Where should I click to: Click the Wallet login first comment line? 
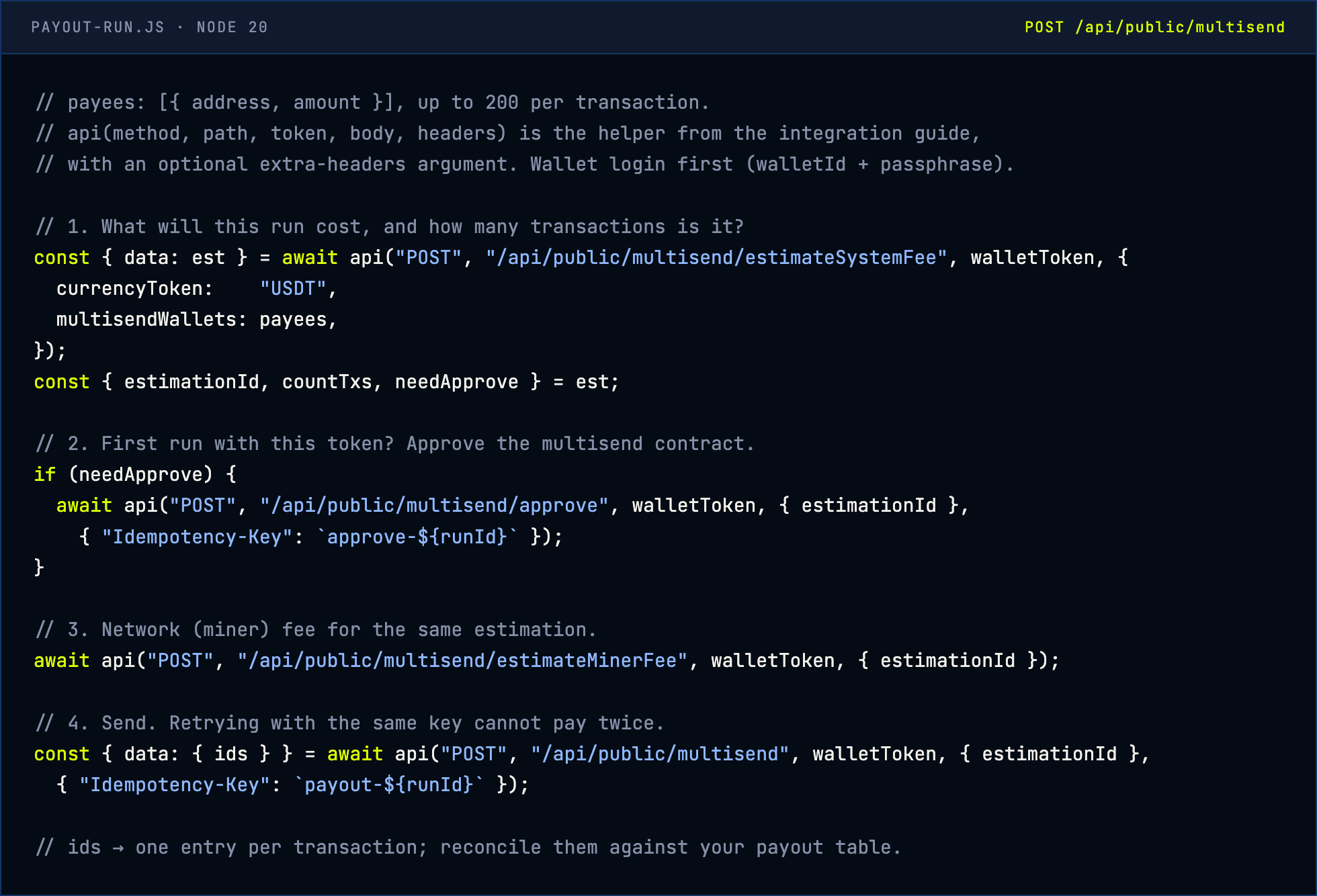coord(525,165)
